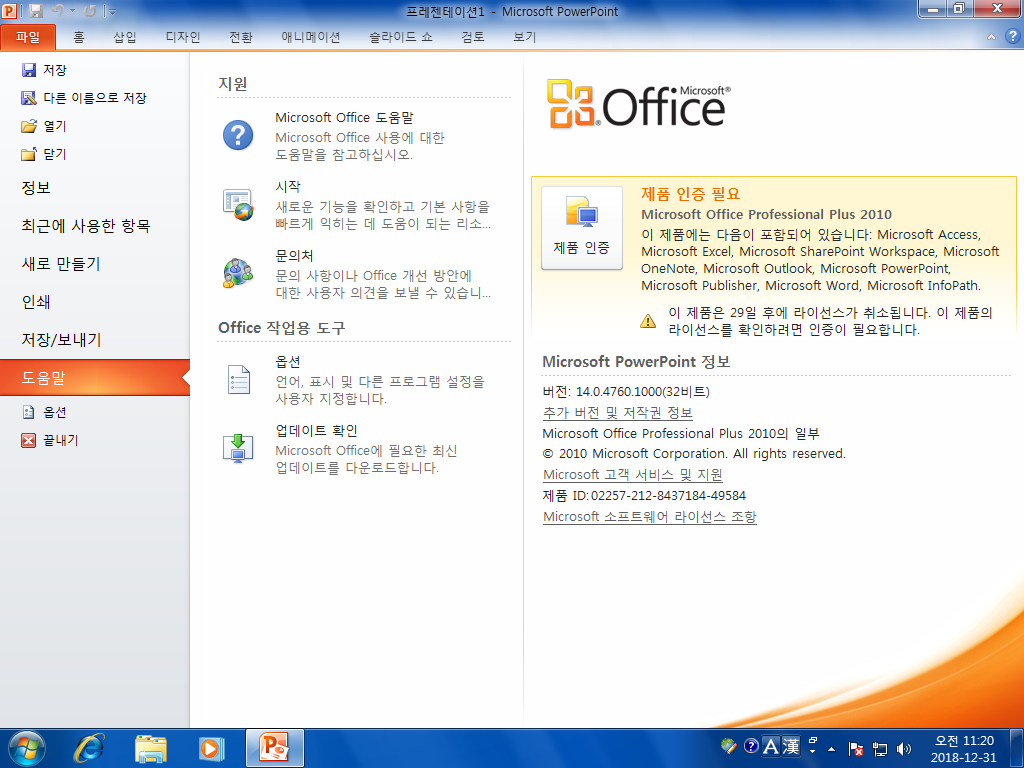Click 'Microsoft Office Professional Plus 2010' heading
This screenshot has width=1024, height=768.
point(766,215)
